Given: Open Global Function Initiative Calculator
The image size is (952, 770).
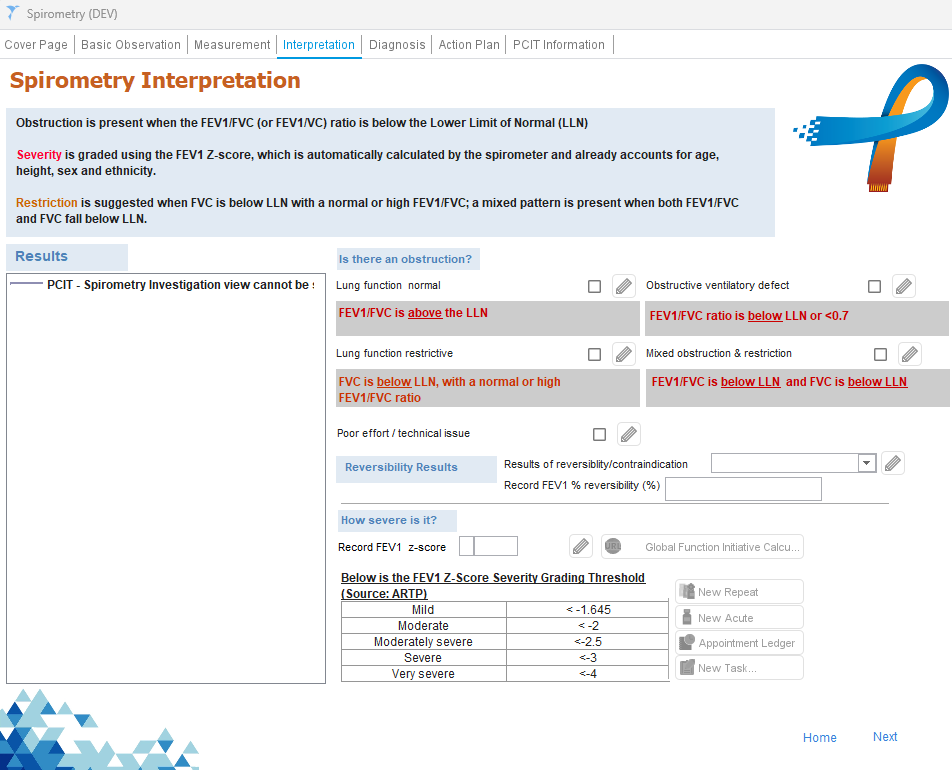Looking at the screenshot, I should [x=702, y=547].
